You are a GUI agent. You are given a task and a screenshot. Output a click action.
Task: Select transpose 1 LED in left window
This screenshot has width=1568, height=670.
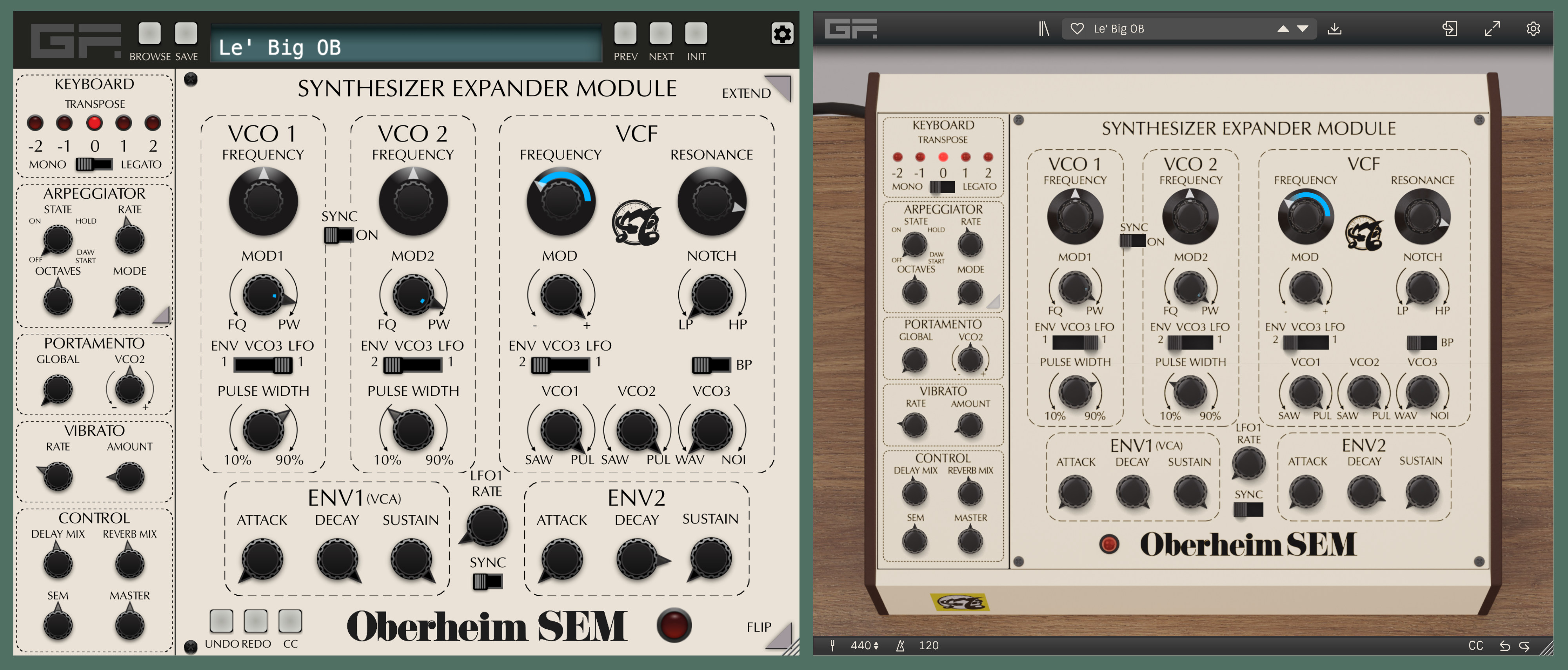click(x=124, y=123)
